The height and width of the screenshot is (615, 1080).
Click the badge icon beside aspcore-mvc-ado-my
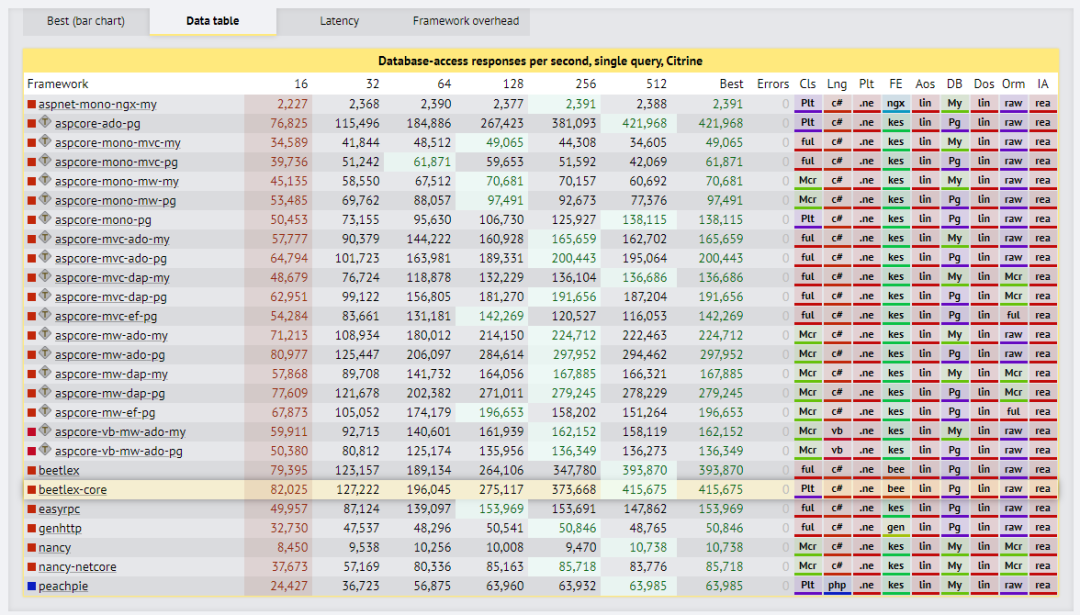pyautogui.click(x=45, y=238)
